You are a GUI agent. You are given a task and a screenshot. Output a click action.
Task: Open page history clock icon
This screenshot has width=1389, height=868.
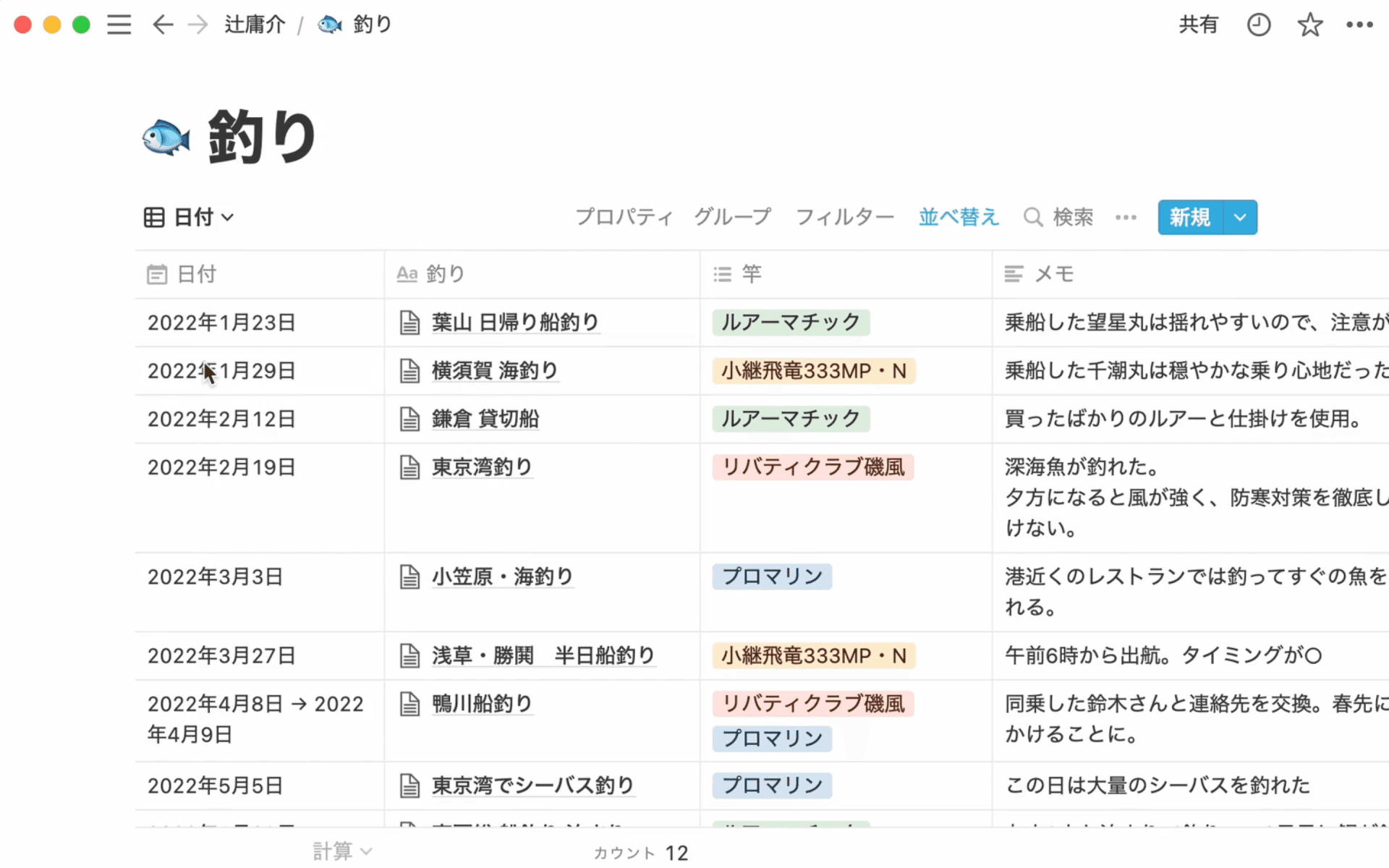[1259, 25]
